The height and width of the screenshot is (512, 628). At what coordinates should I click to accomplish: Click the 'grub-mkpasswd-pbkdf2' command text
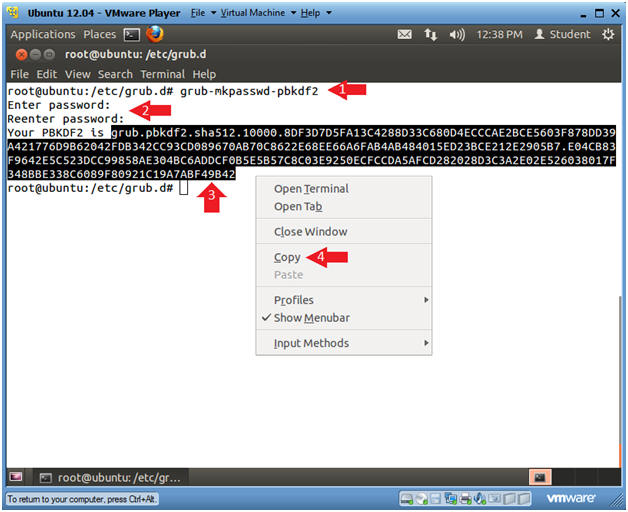(x=249, y=91)
